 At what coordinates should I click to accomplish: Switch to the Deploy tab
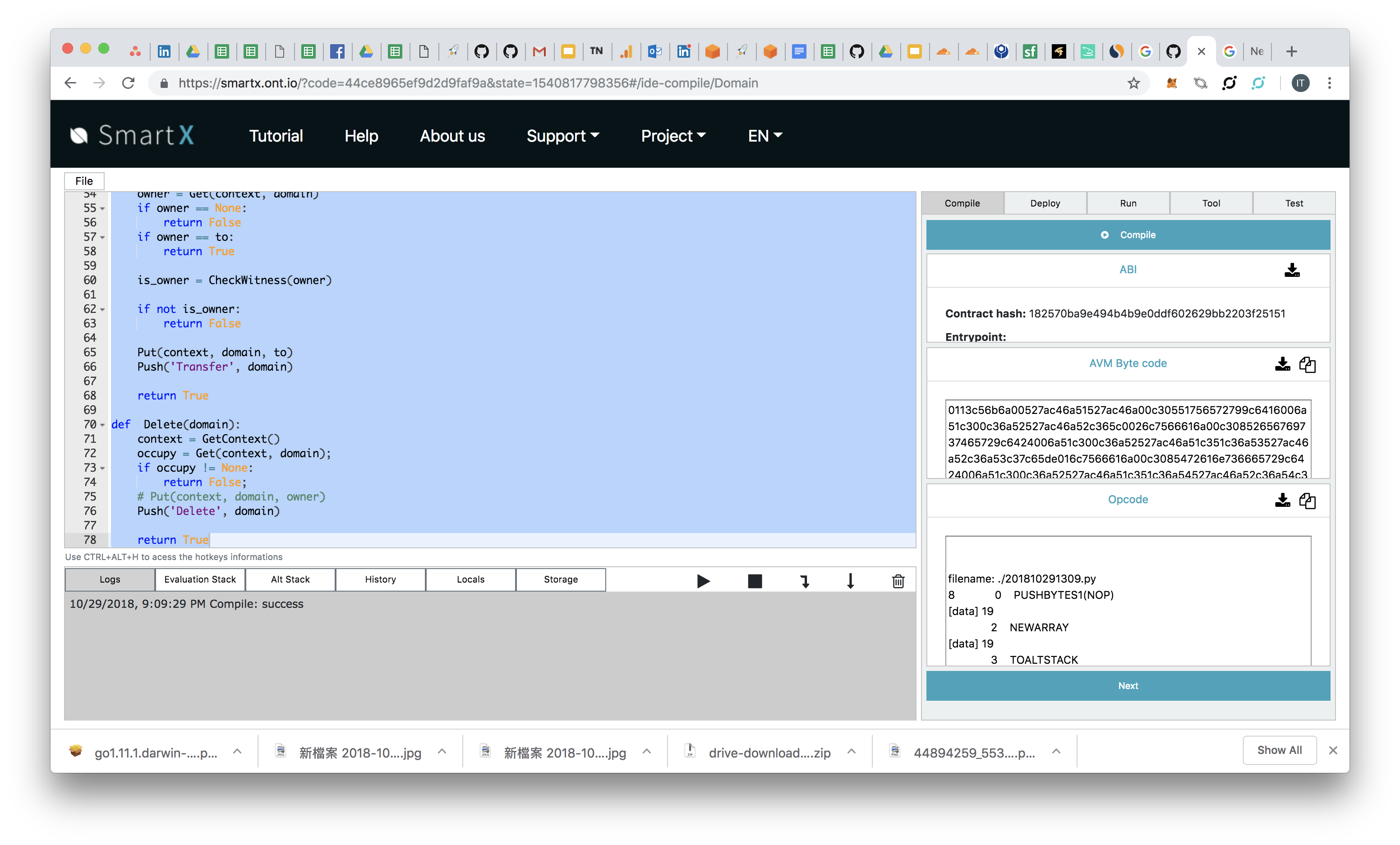1045,203
